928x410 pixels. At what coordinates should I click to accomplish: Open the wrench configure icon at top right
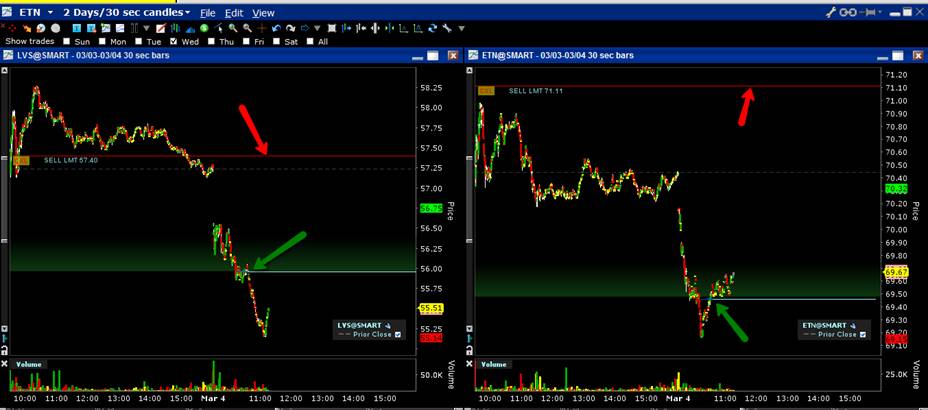coord(830,12)
